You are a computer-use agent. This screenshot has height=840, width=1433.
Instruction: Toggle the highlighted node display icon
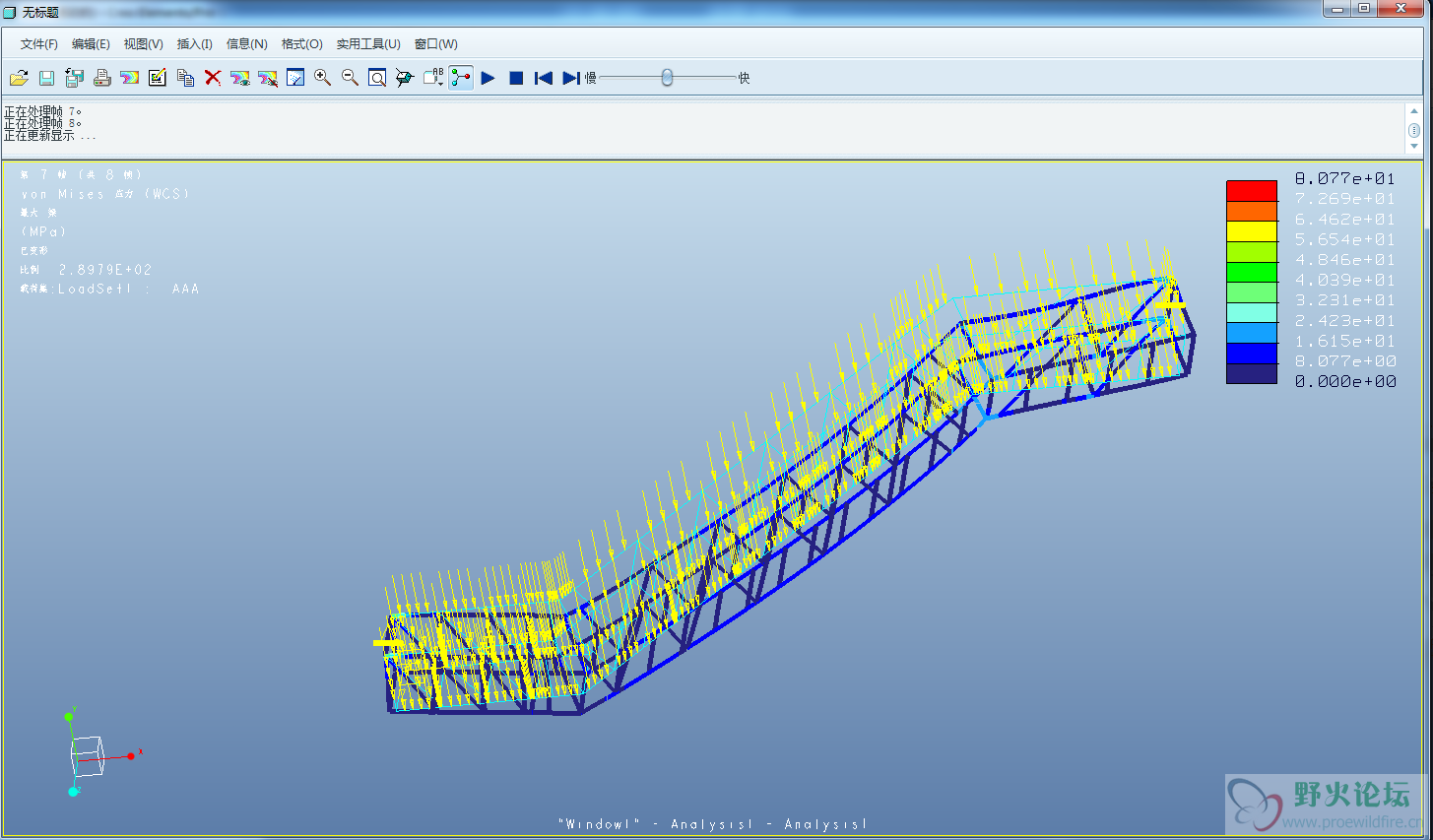[x=461, y=78]
